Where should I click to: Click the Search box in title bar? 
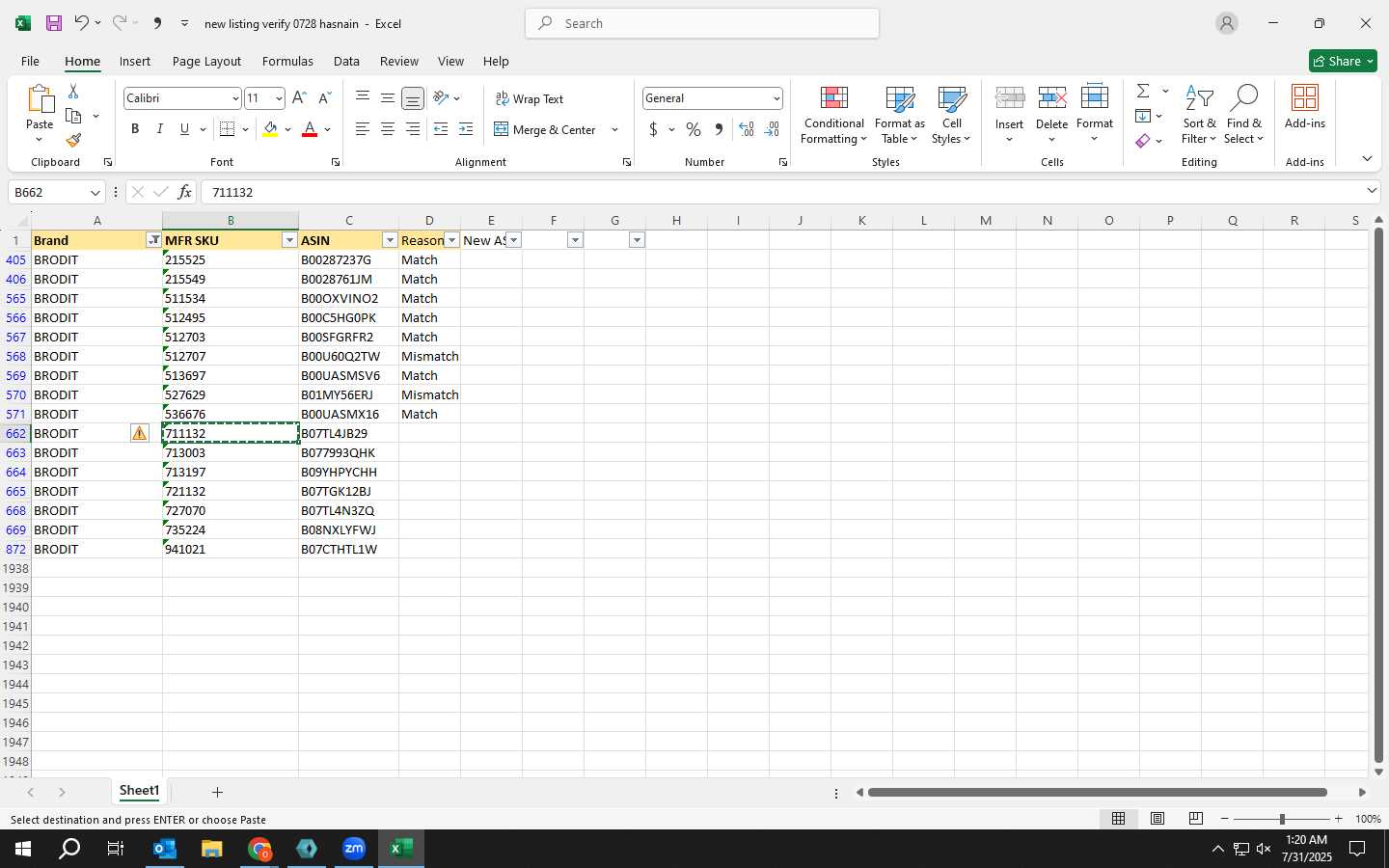pyautogui.click(x=702, y=23)
